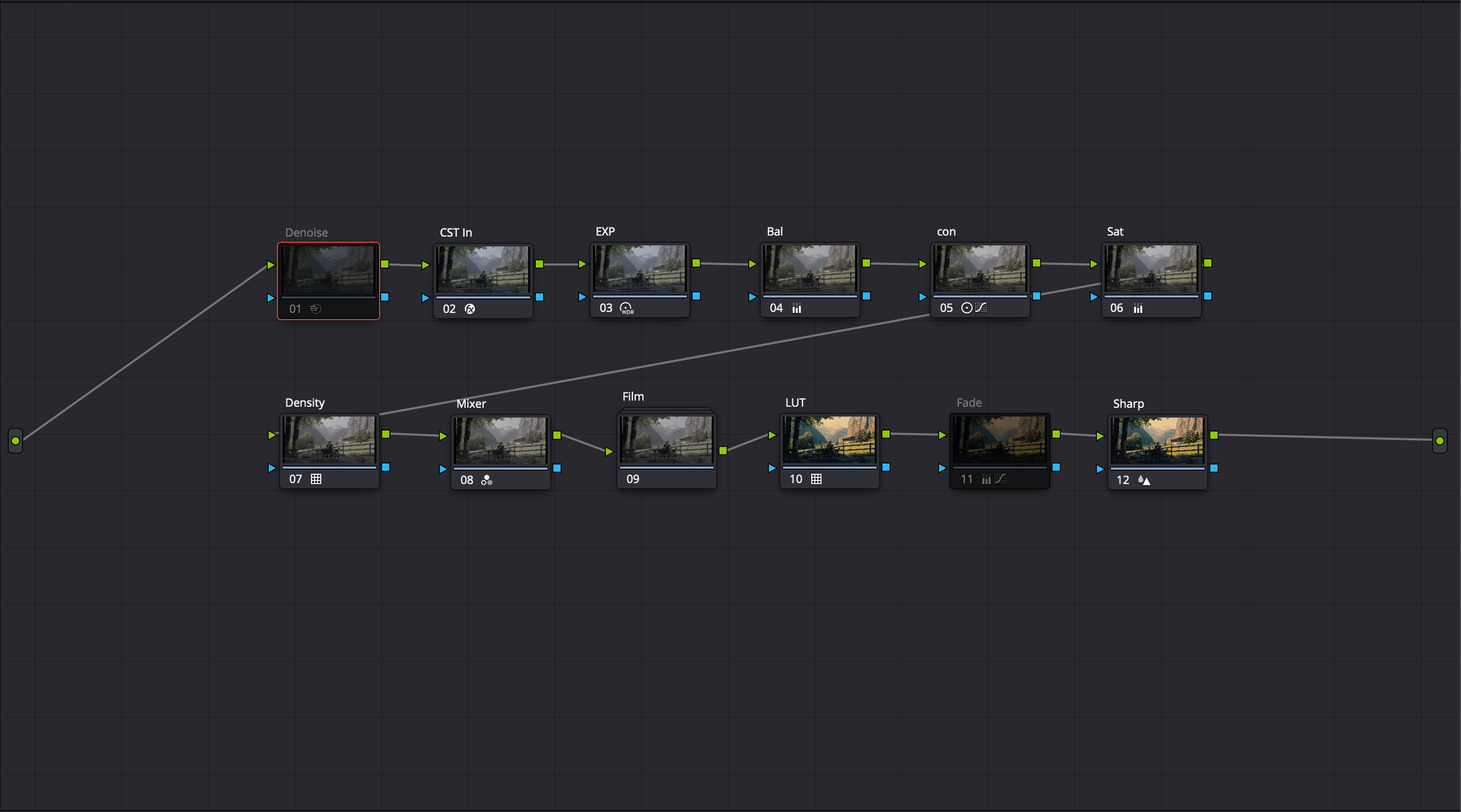Viewport: 1461px width, 812px height.
Task: Click the blur/sharpen icon on Sharp node
Action: (1144, 480)
